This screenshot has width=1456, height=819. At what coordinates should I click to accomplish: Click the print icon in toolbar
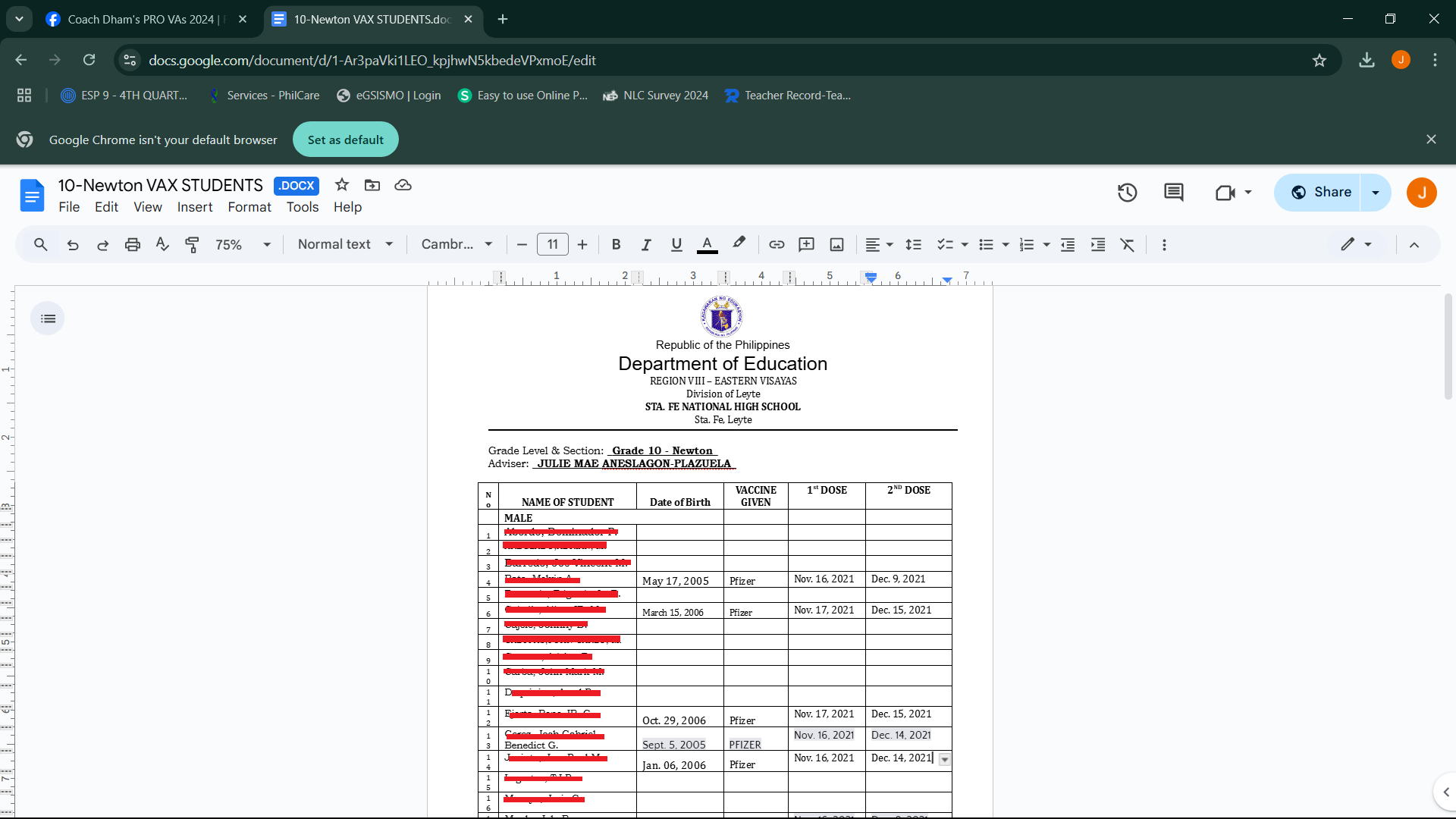133,245
